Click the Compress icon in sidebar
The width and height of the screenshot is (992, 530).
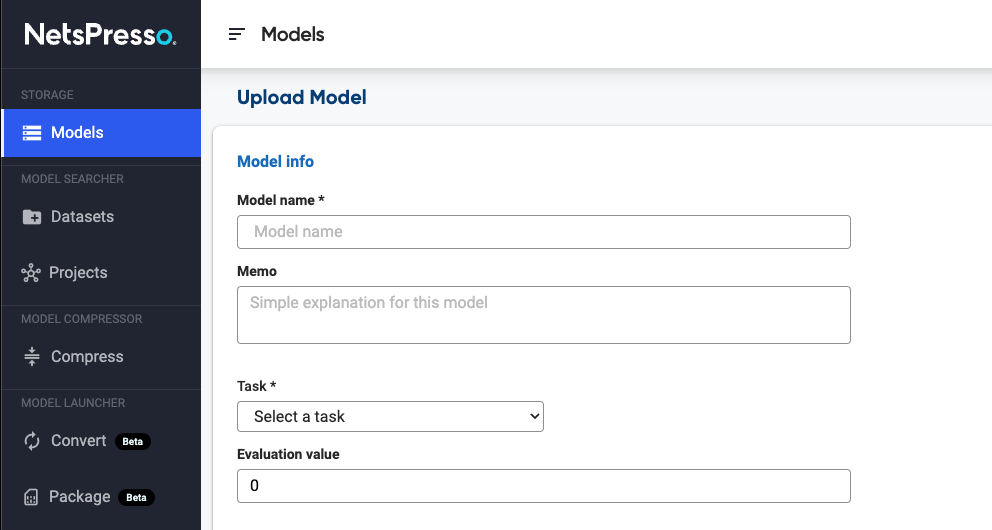pos(32,357)
